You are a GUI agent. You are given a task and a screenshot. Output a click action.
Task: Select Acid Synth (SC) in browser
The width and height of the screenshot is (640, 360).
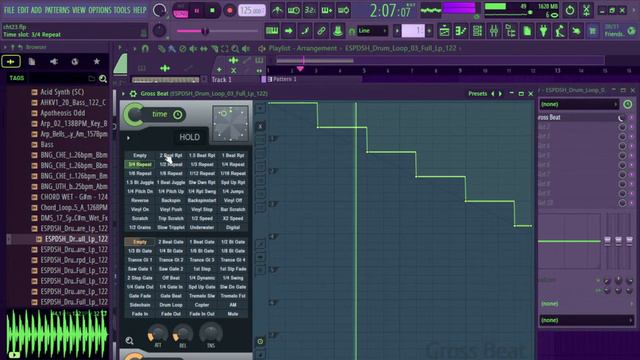(x=62, y=92)
